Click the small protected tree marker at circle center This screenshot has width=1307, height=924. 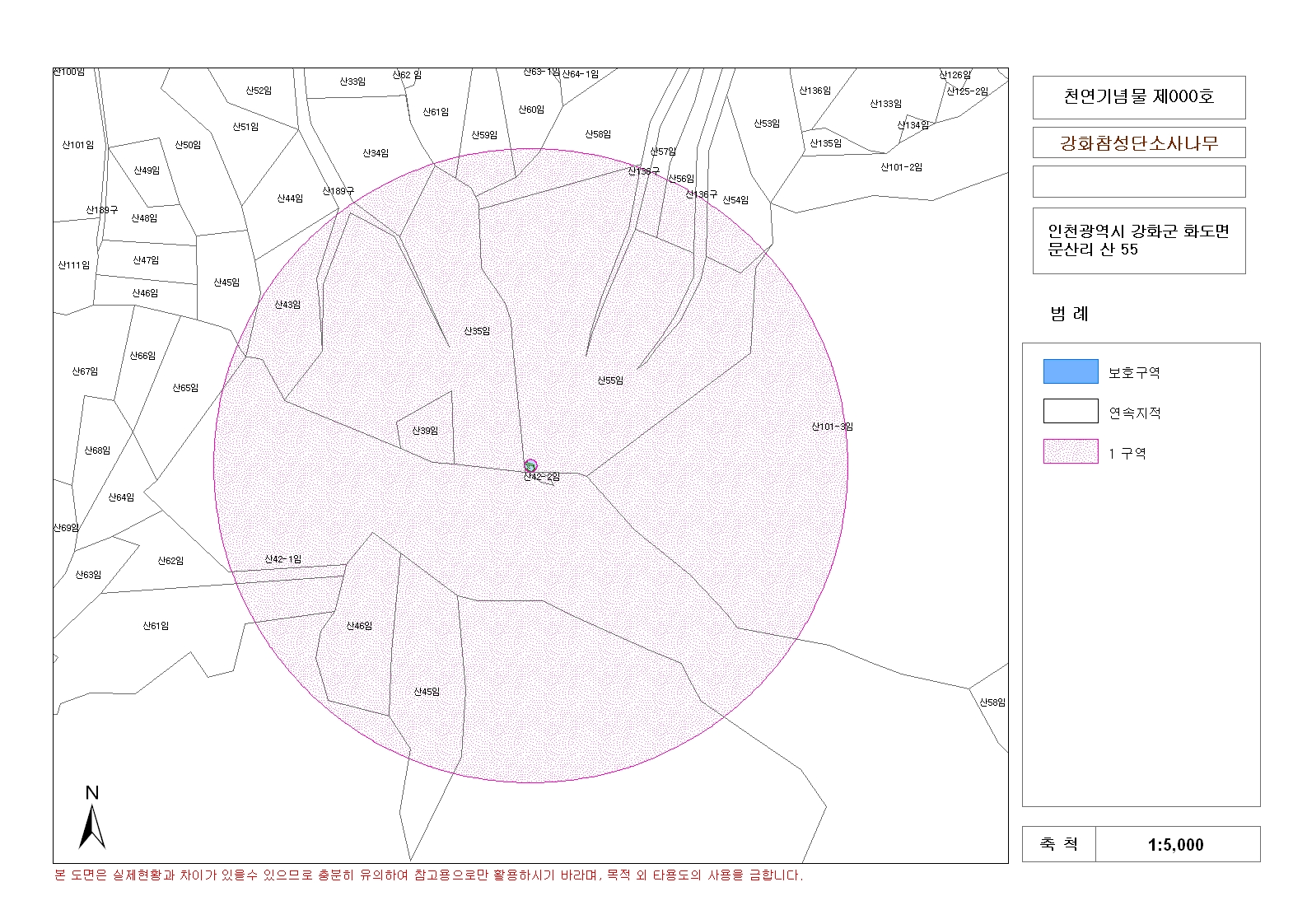coord(530,466)
